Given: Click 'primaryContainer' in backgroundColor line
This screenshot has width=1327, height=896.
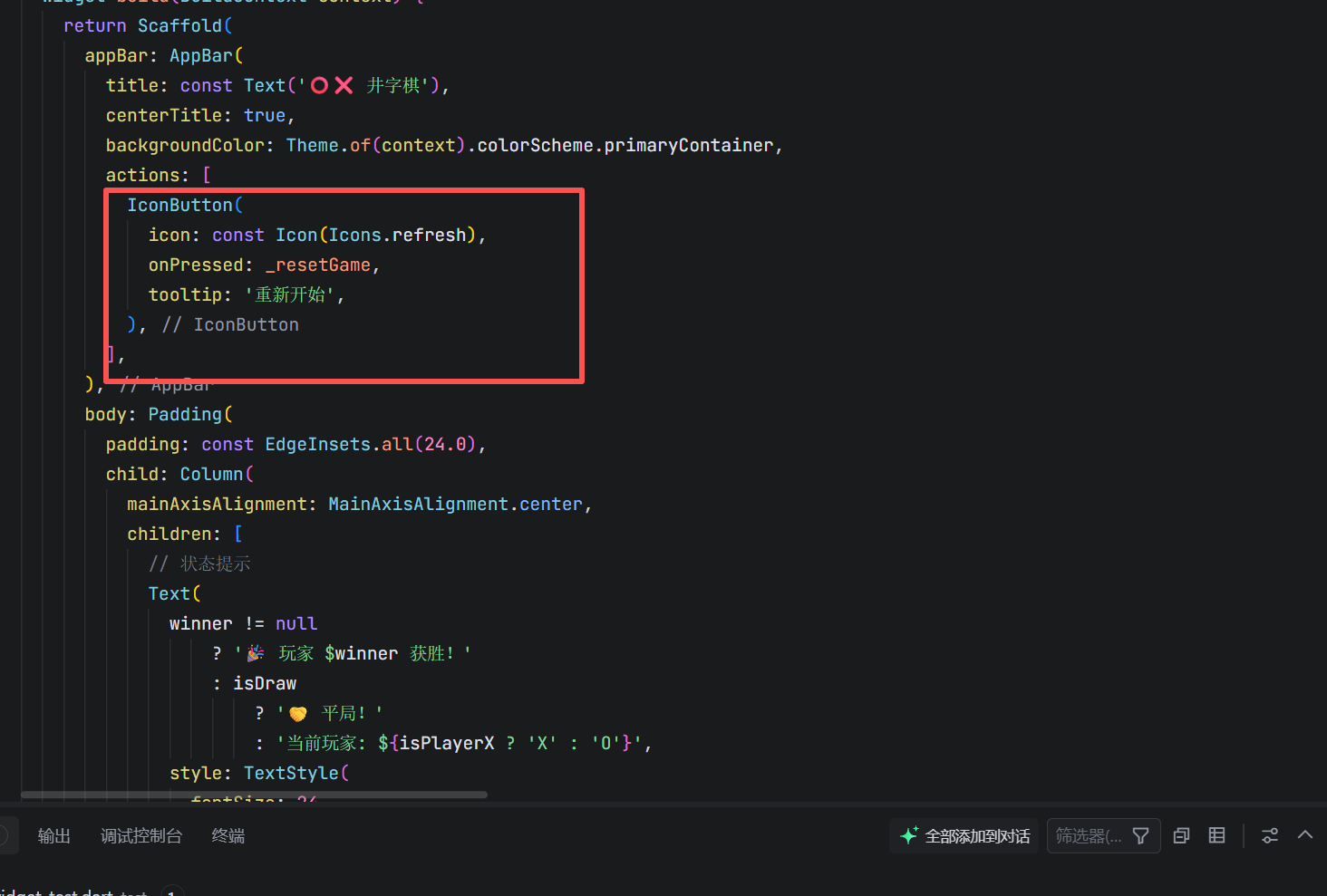Looking at the screenshot, I should 689,146.
